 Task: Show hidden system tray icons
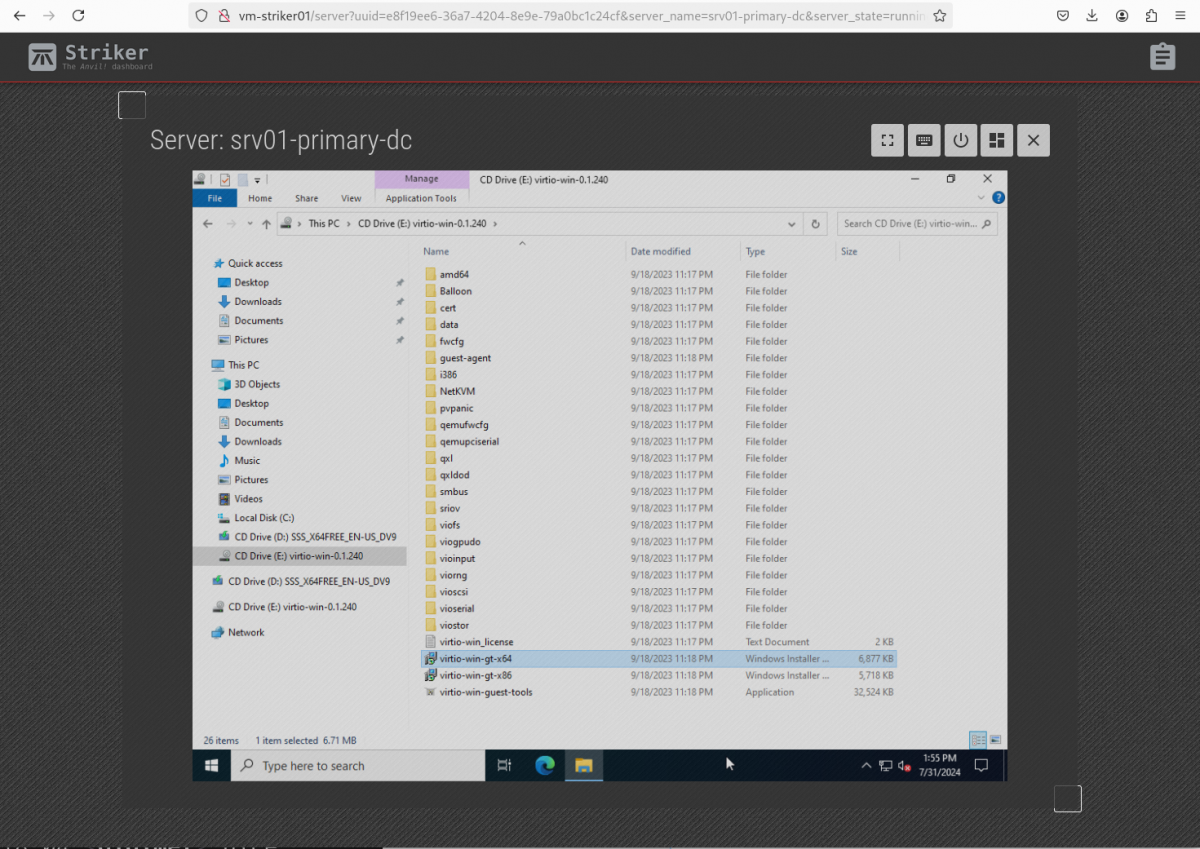point(866,766)
